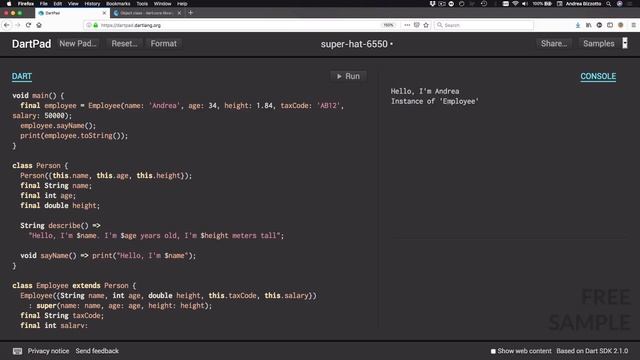This screenshot has height=360, width=640.
Task: Click console output 'Hello, I'm Andrea'
Action: click(425, 91)
